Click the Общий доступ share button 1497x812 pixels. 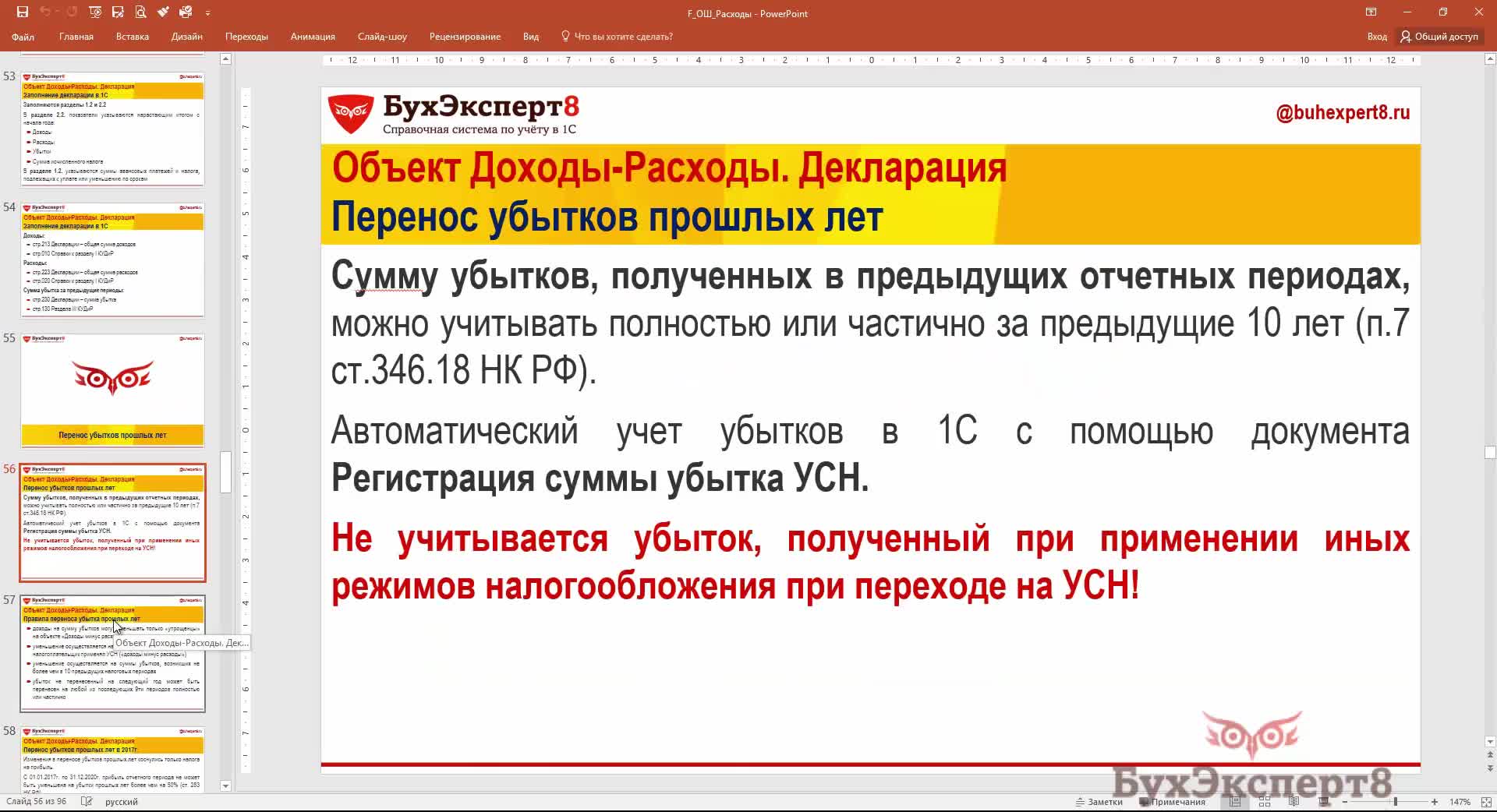coord(1439,37)
